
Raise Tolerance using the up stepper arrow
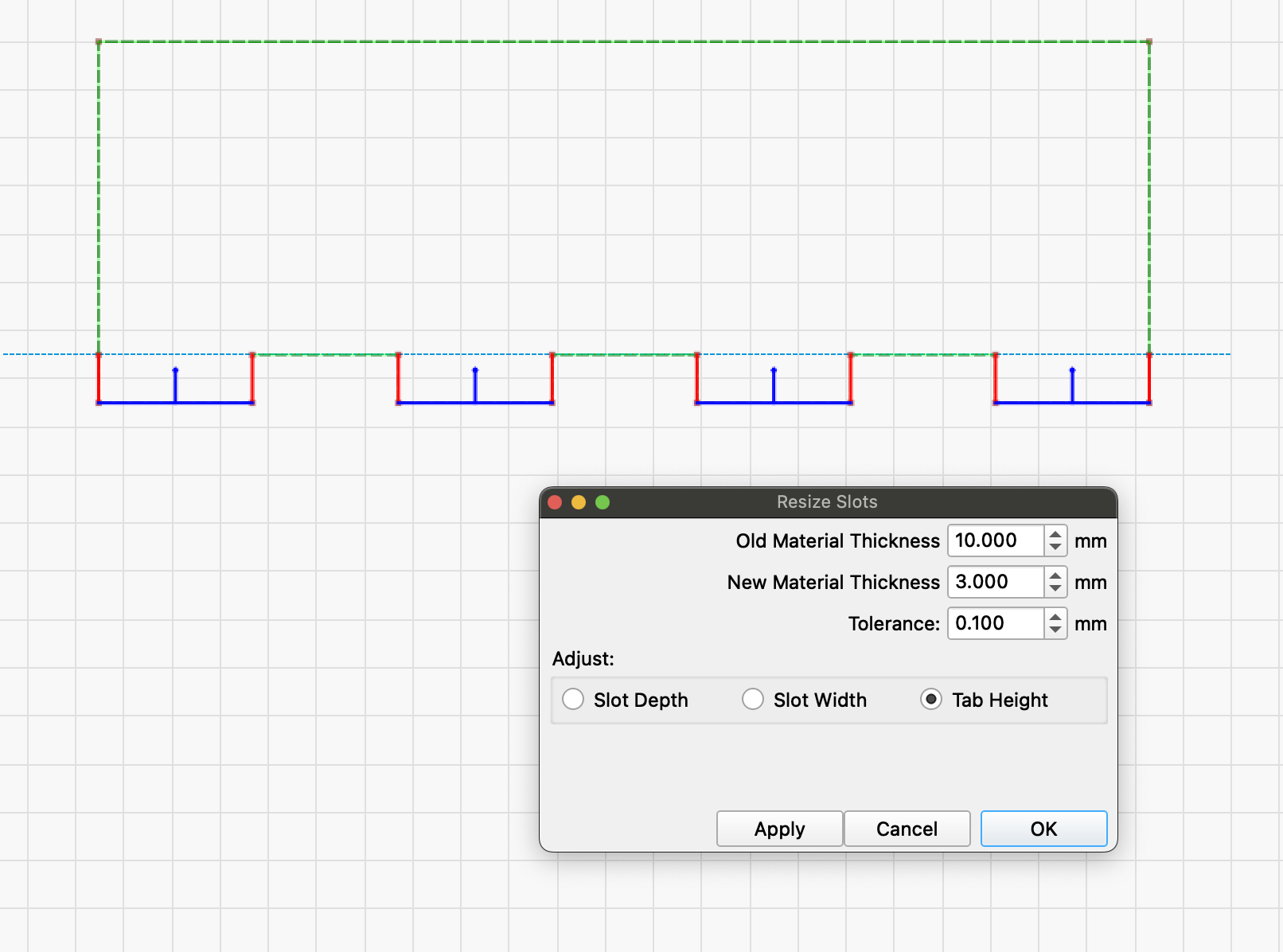1055,617
